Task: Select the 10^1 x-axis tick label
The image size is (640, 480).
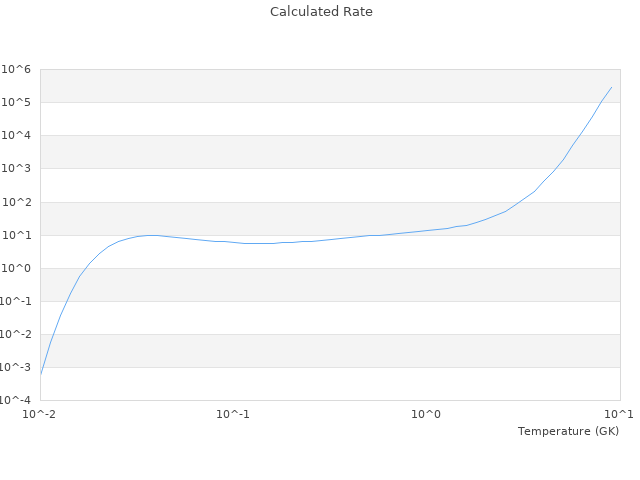Action: pos(619,414)
